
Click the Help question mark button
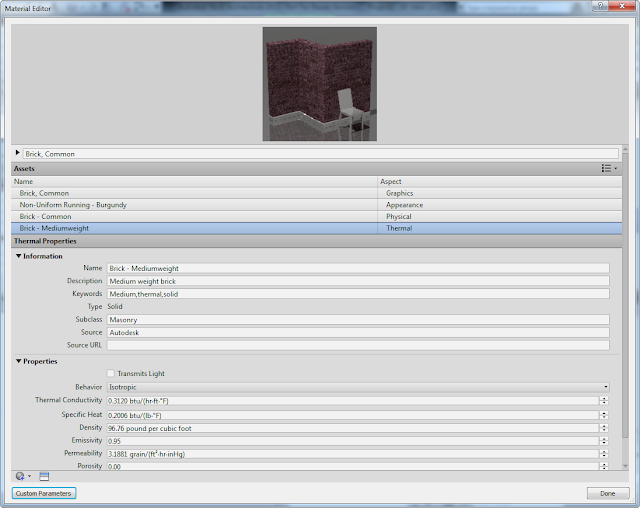click(600, 6)
